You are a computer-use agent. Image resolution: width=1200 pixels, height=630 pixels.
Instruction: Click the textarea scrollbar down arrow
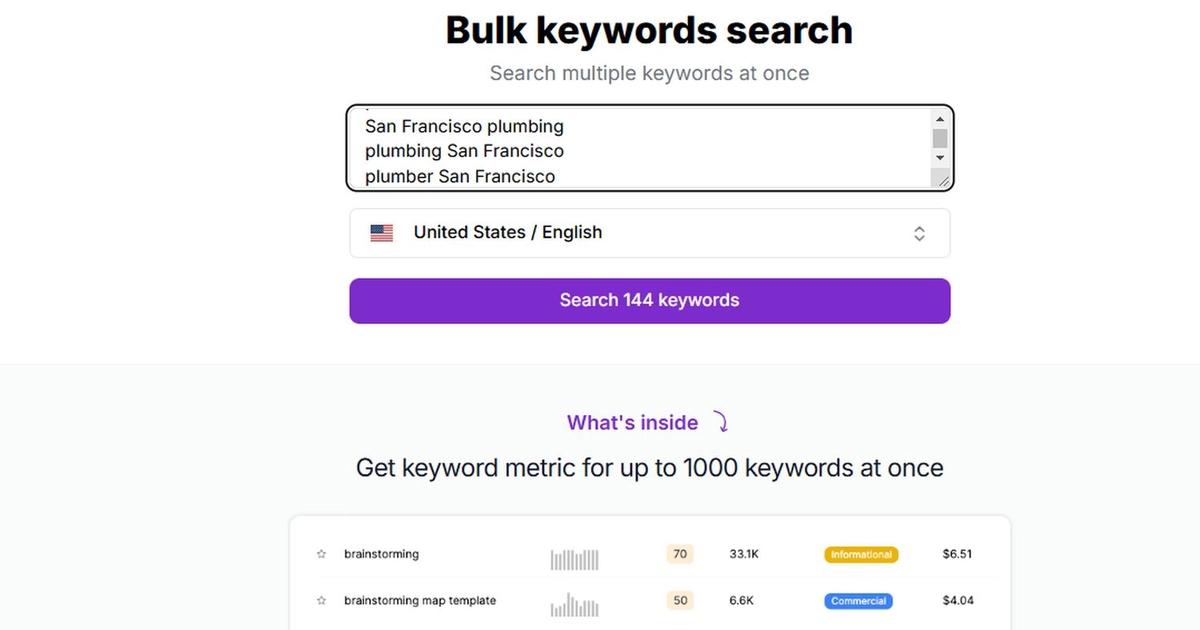click(x=939, y=158)
